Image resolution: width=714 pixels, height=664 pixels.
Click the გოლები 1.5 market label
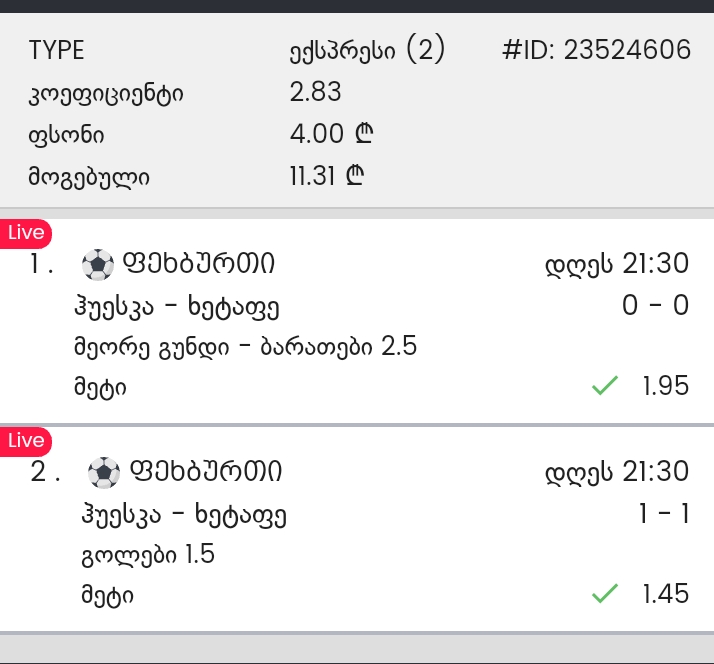(148, 555)
